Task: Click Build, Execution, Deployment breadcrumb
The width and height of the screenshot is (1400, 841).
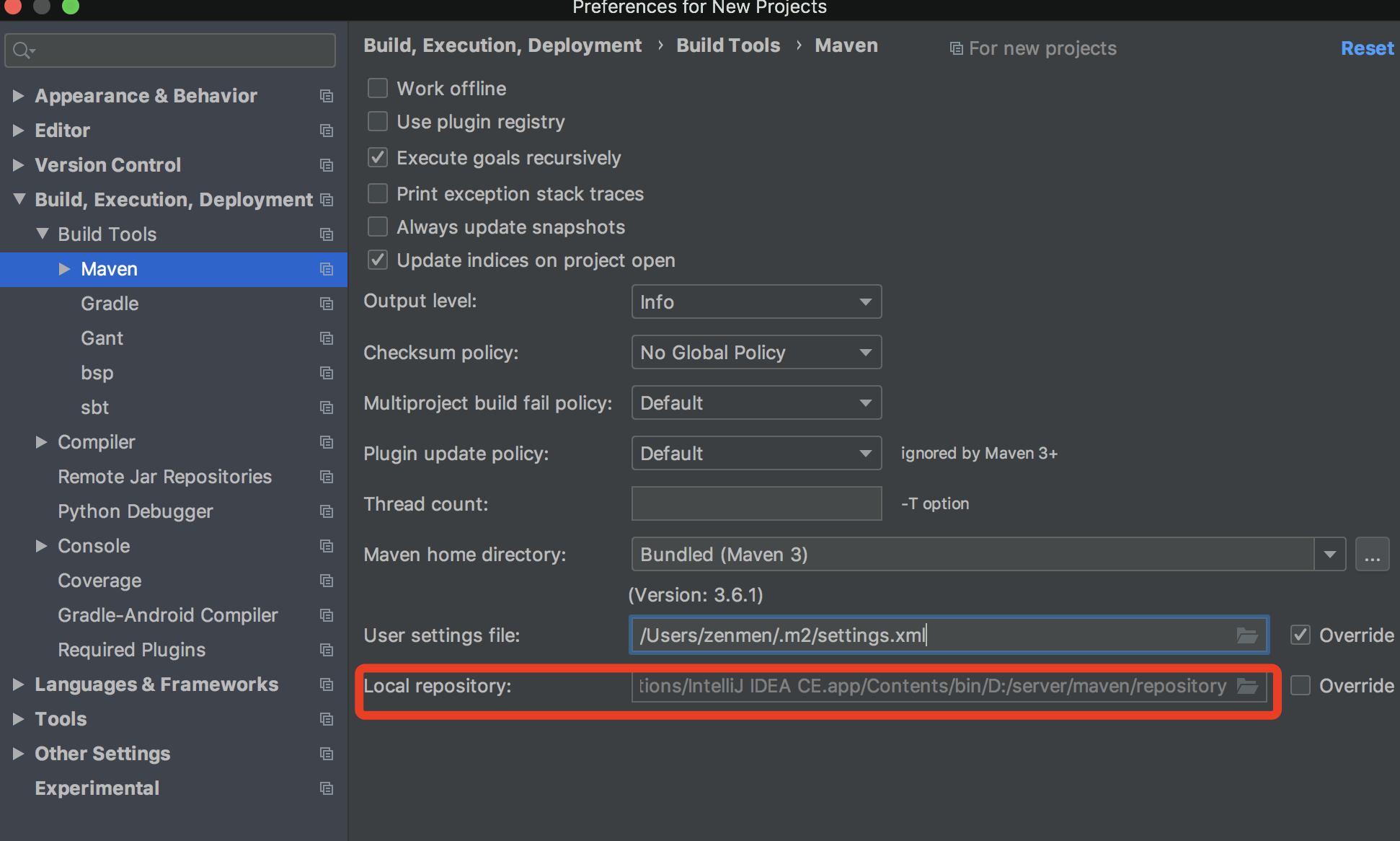Action: 502,45
